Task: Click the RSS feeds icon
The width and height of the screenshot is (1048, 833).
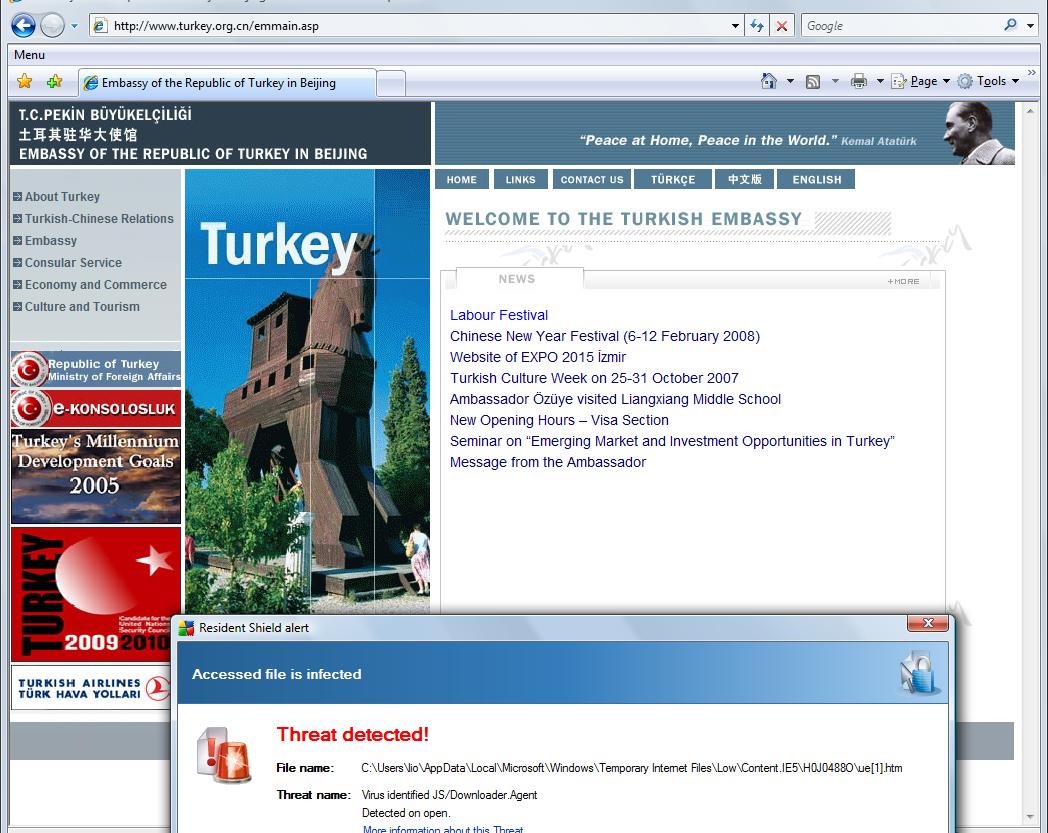Action: 813,82
